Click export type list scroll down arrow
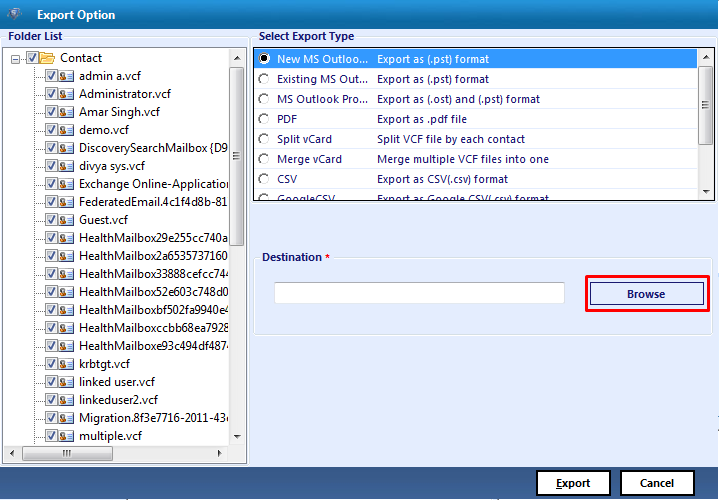Screen dimensions: 719x500 point(705,192)
